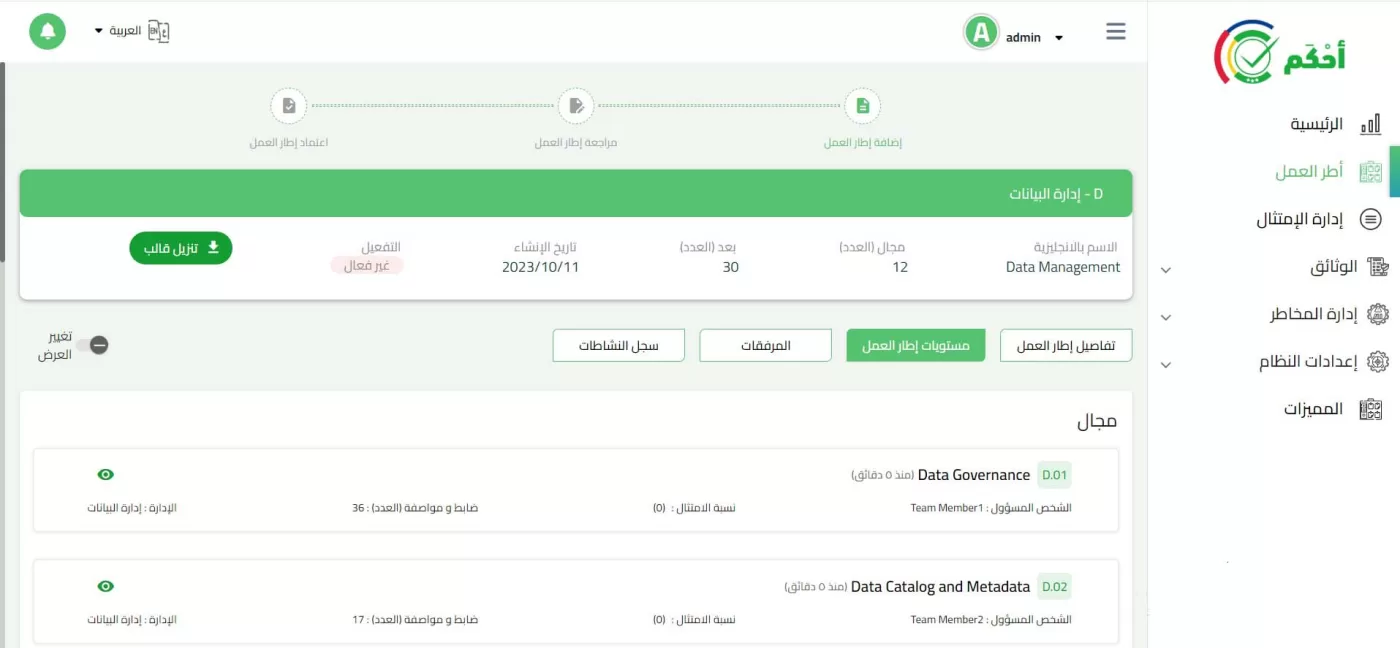Open إدارة الإمتثال via its sidebar icon

[x=1372, y=218]
